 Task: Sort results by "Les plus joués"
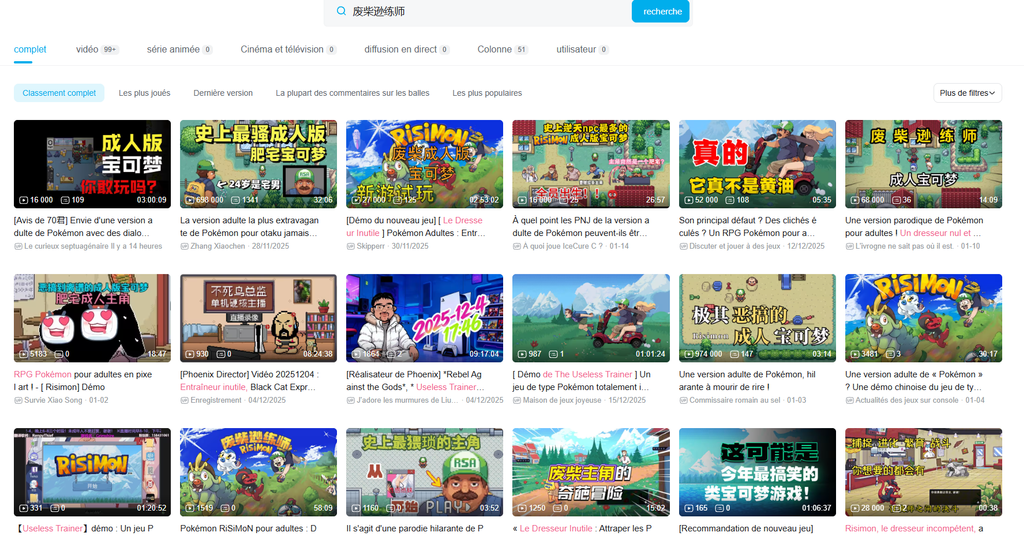point(144,93)
